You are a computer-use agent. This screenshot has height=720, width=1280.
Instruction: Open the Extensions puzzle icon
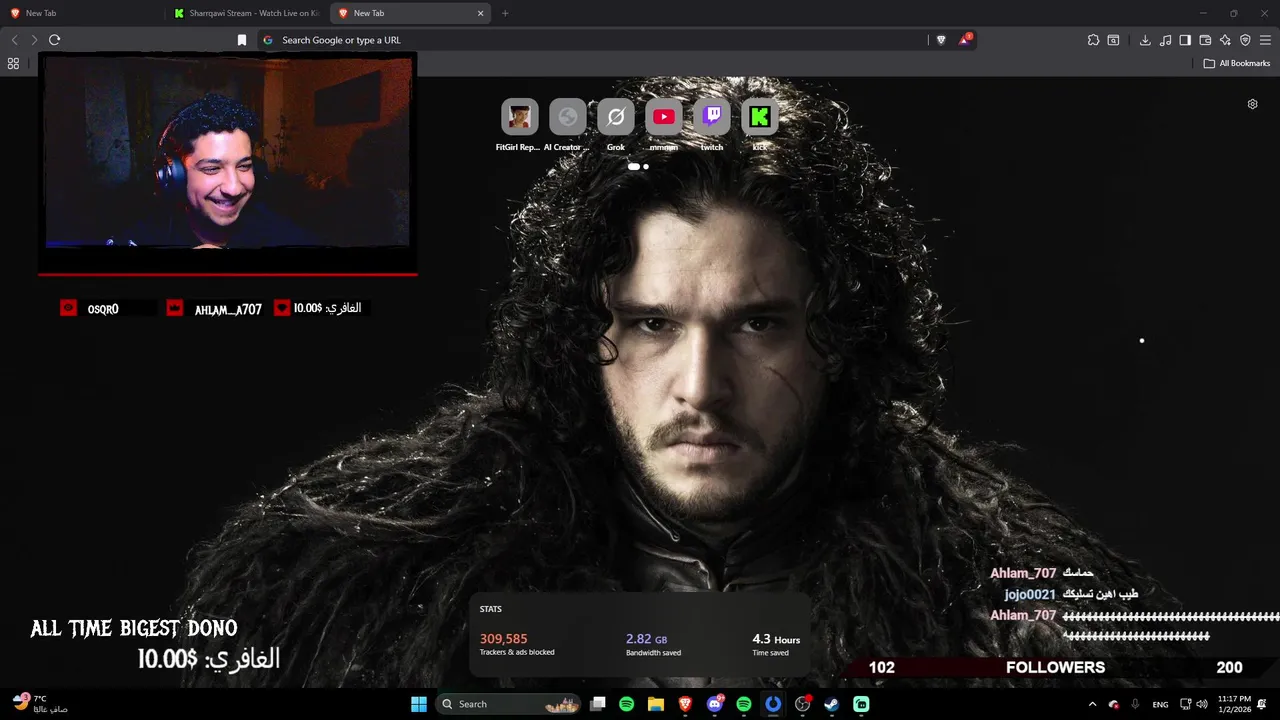click(1093, 40)
